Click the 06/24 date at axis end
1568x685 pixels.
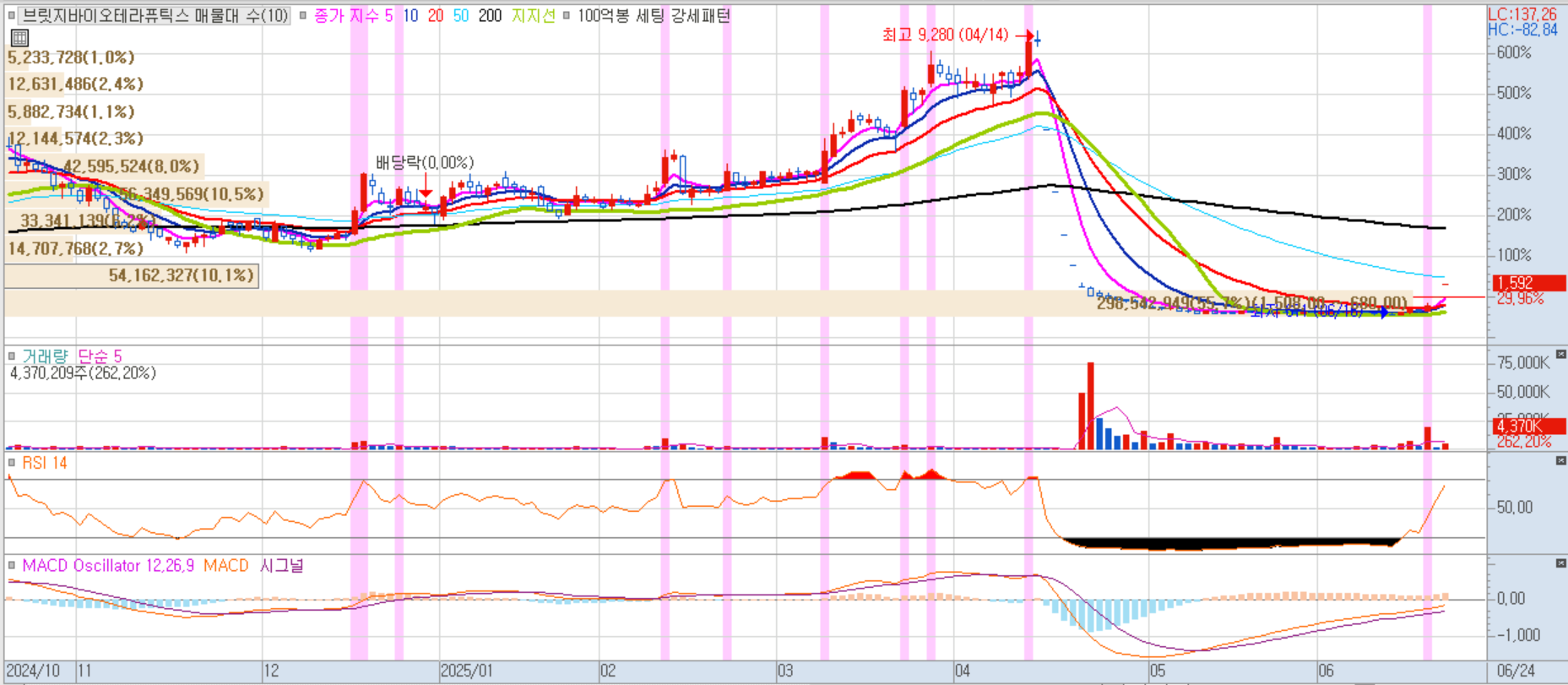[1516, 671]
